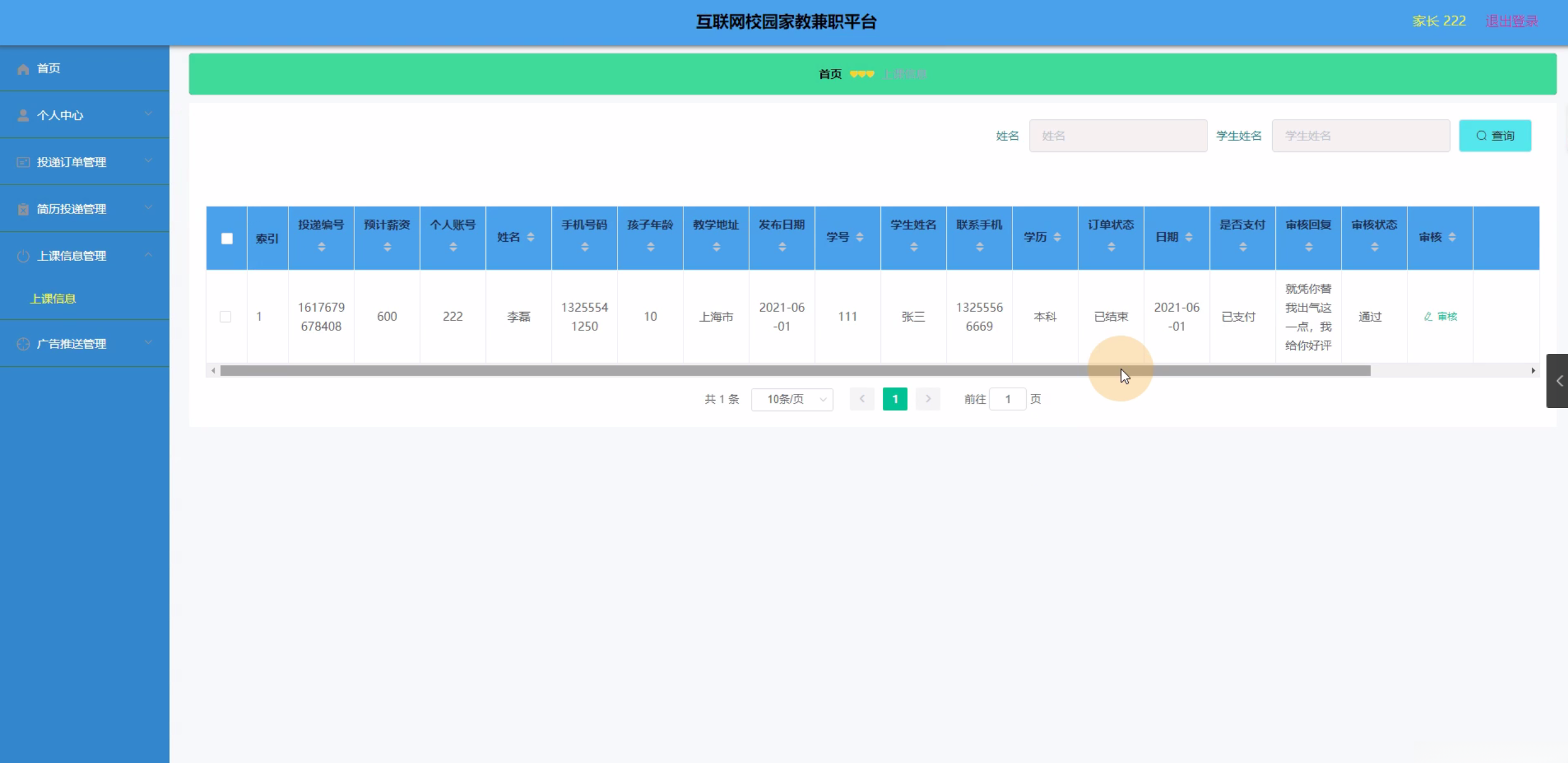Click the home icon in the sidebar
1568x763 pixels.
23,69
